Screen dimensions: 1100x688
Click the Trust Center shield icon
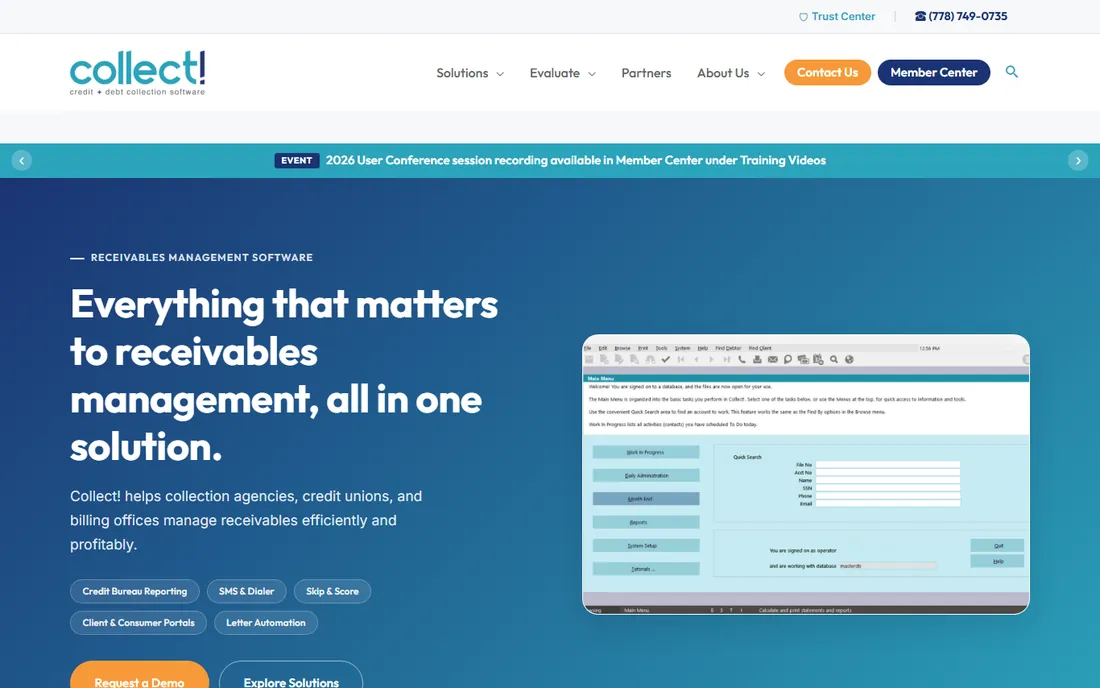pos(803,17)
